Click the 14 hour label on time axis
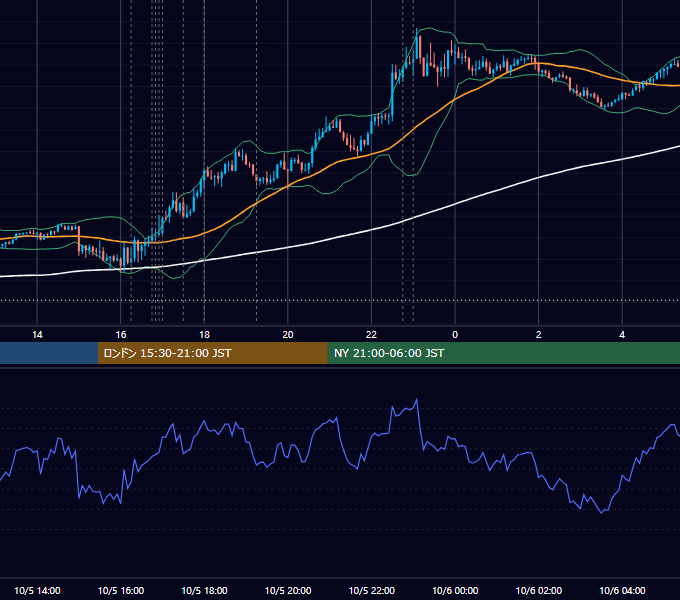This screenshot has width=680, height=600. (x=37, y=335)
